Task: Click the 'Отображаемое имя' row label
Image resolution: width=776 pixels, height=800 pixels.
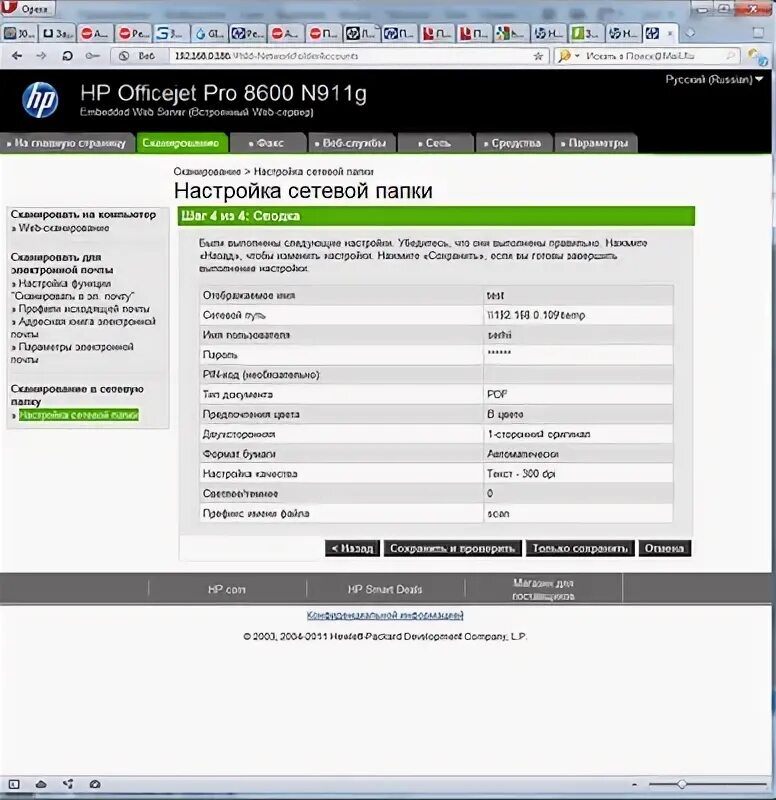Action: click(x=249, y=295)
